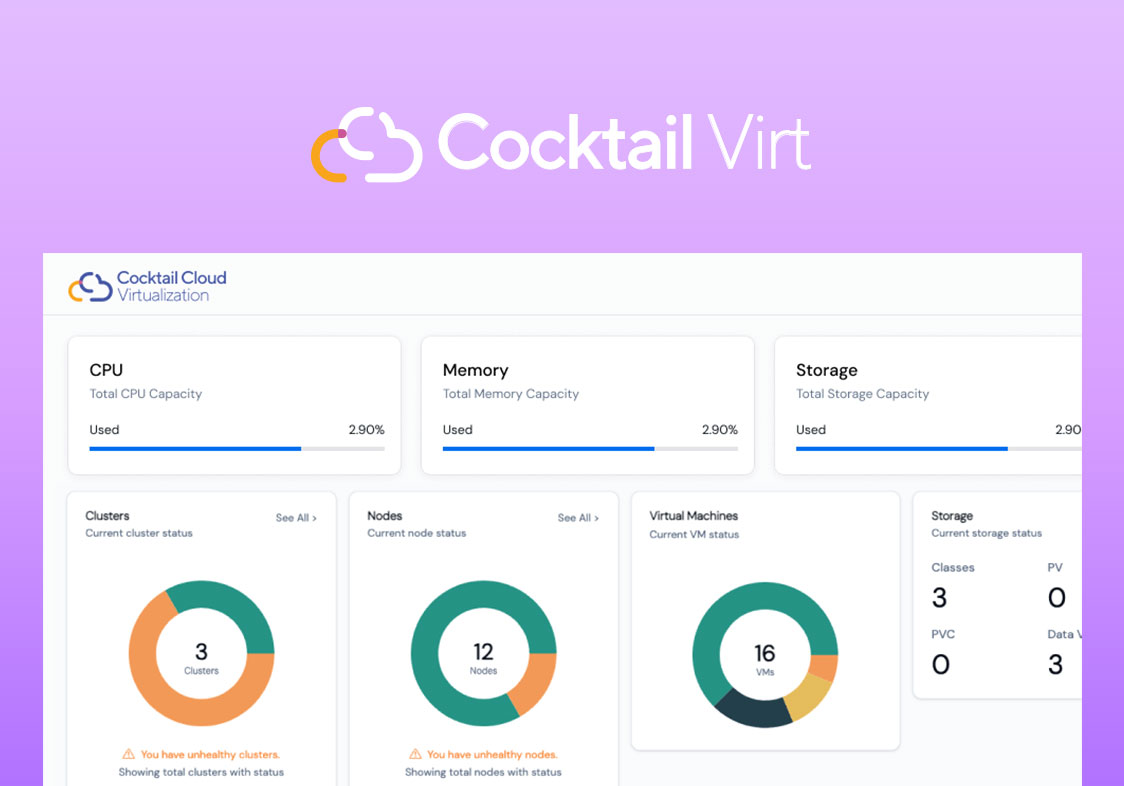
Task: Click the PVC count in Storage card
Action: click(x=940, y=664)
